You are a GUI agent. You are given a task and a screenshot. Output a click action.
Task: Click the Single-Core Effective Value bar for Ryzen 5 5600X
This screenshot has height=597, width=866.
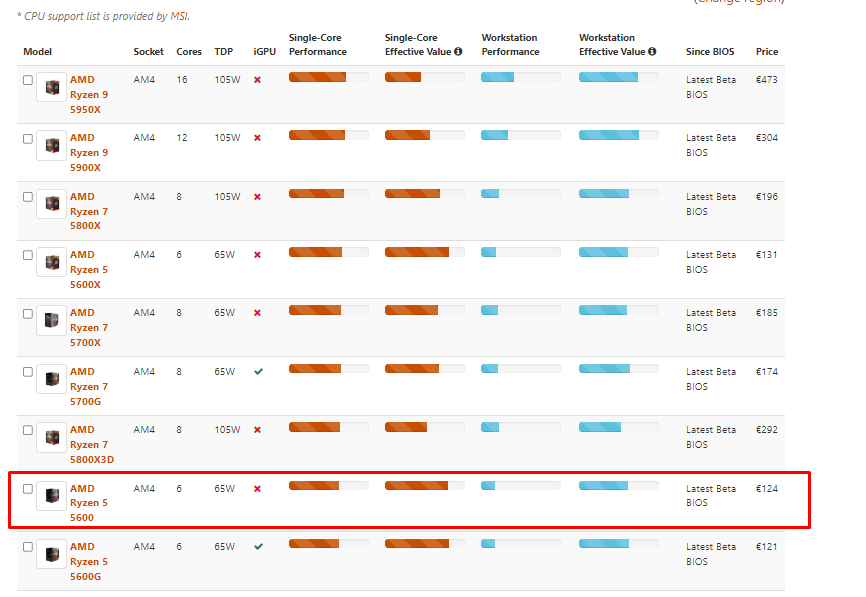pos(425,252)
